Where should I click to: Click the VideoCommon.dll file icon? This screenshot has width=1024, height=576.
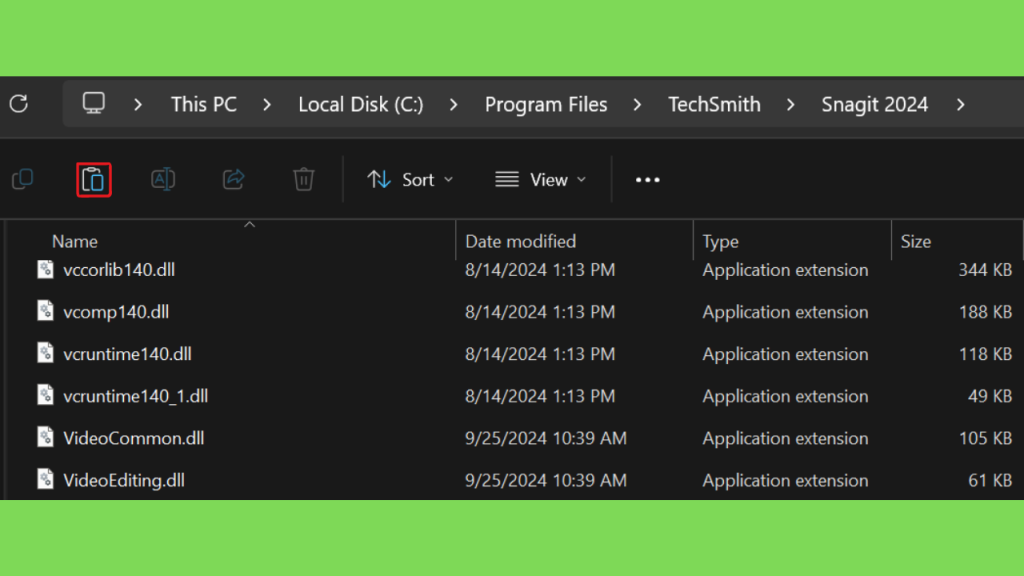pyautogui.click(x=45, y=437)
